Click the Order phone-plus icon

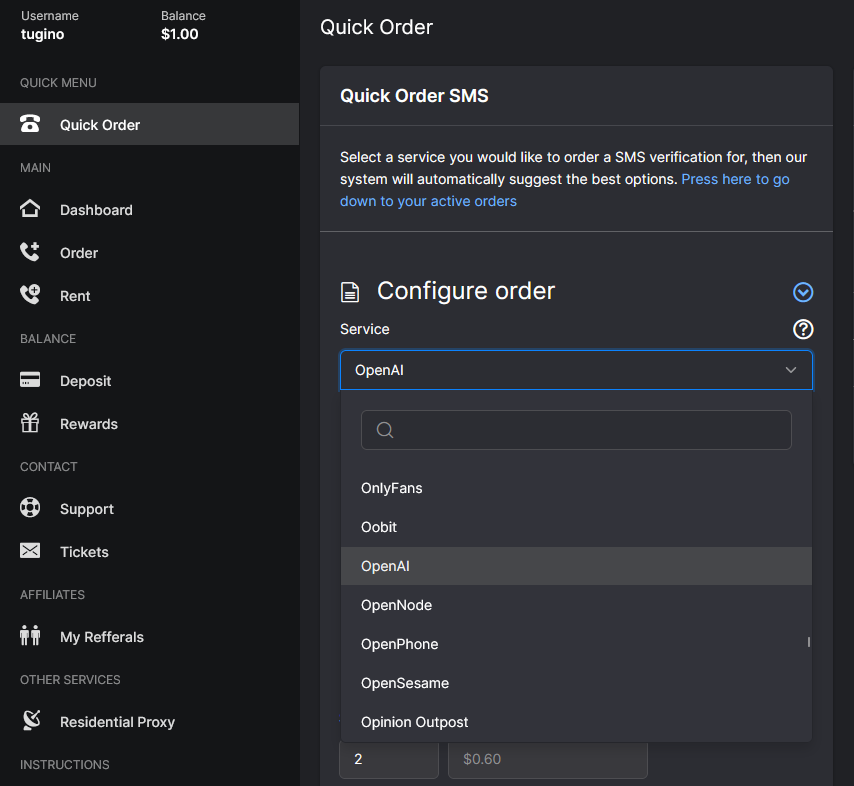(30, 253)
